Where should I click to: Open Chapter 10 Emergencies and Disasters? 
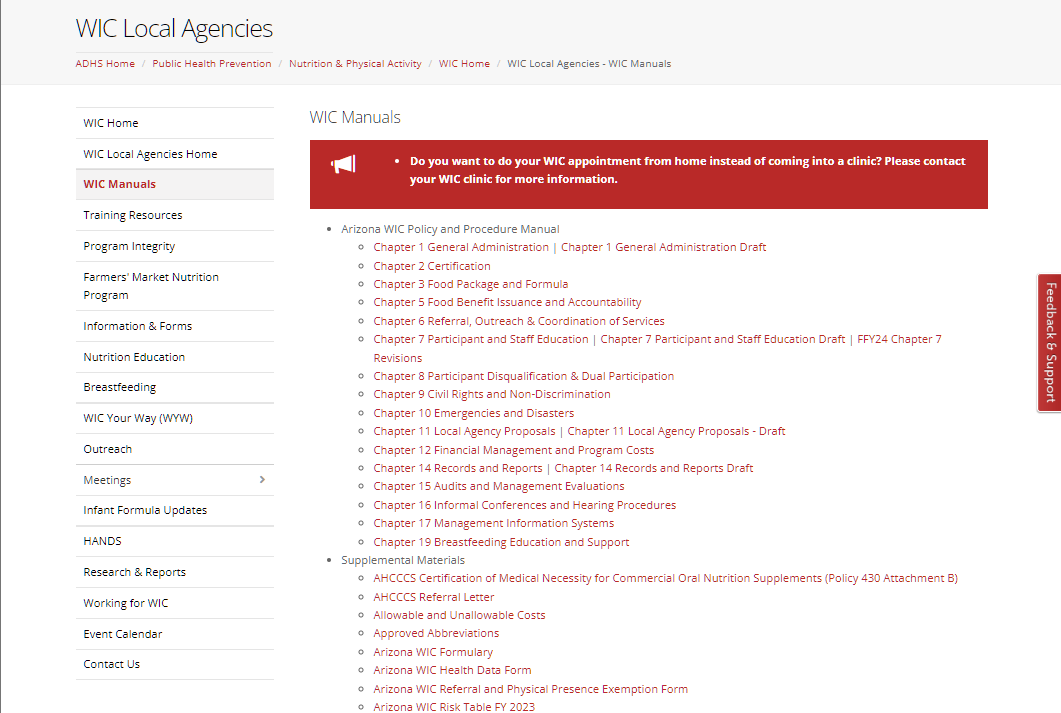(473, 413)
